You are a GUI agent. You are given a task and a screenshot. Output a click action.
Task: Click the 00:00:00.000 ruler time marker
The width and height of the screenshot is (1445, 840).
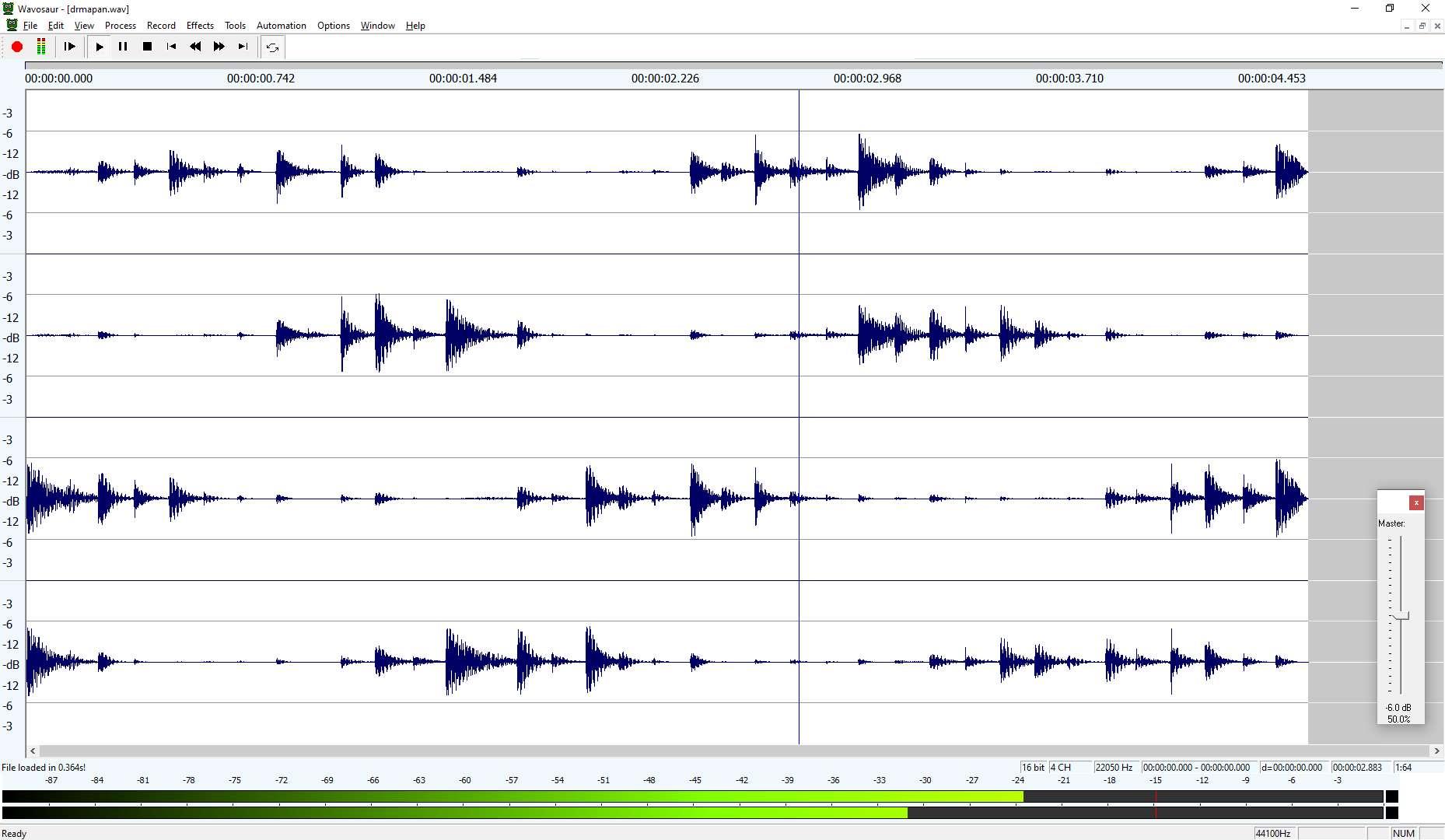pyautogui.click(x=58, y=79)
